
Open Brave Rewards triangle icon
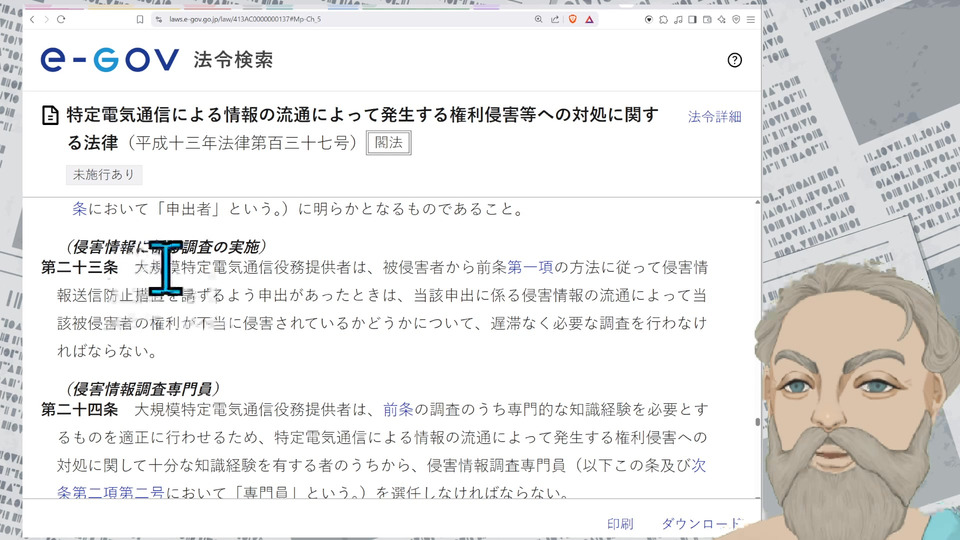click(x=589, y=20)
